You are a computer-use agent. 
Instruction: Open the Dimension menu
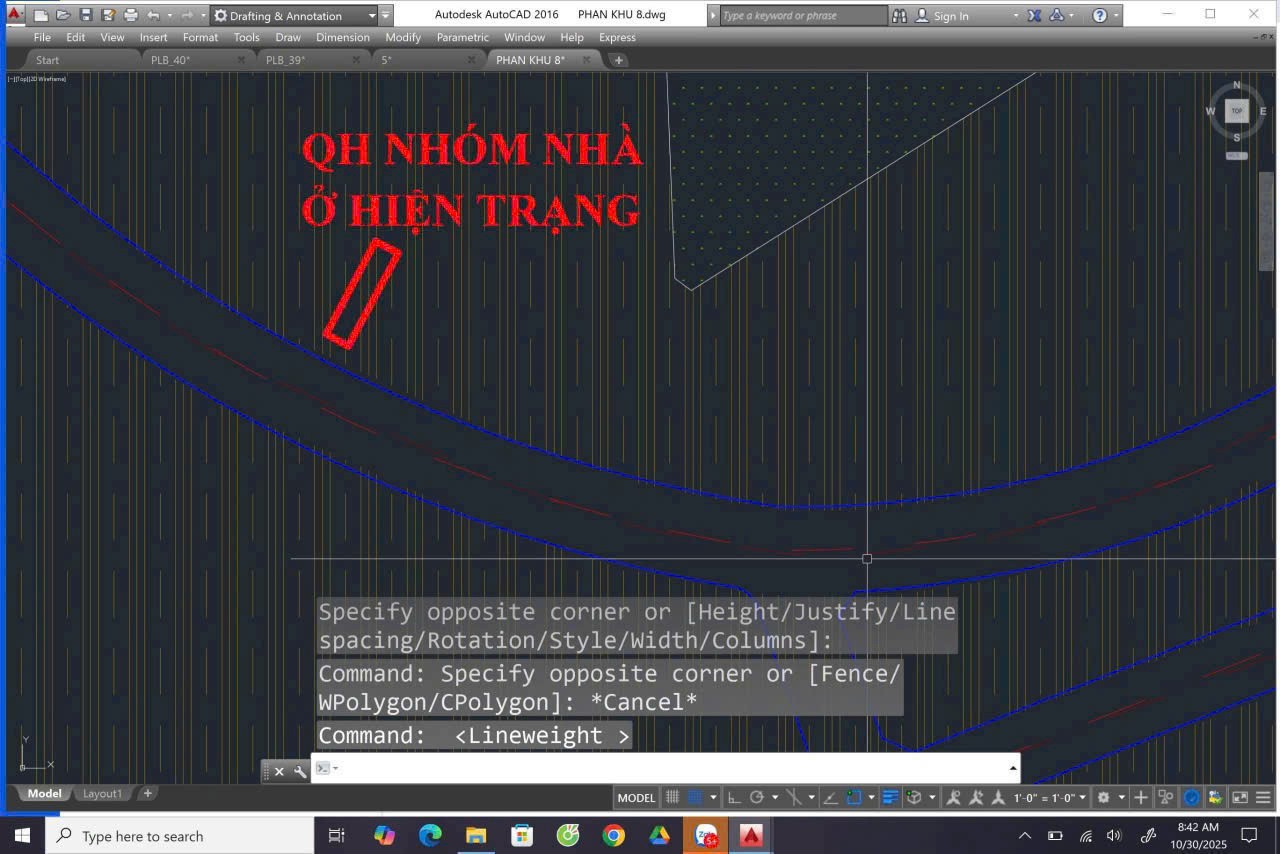(x=343, y=37)
